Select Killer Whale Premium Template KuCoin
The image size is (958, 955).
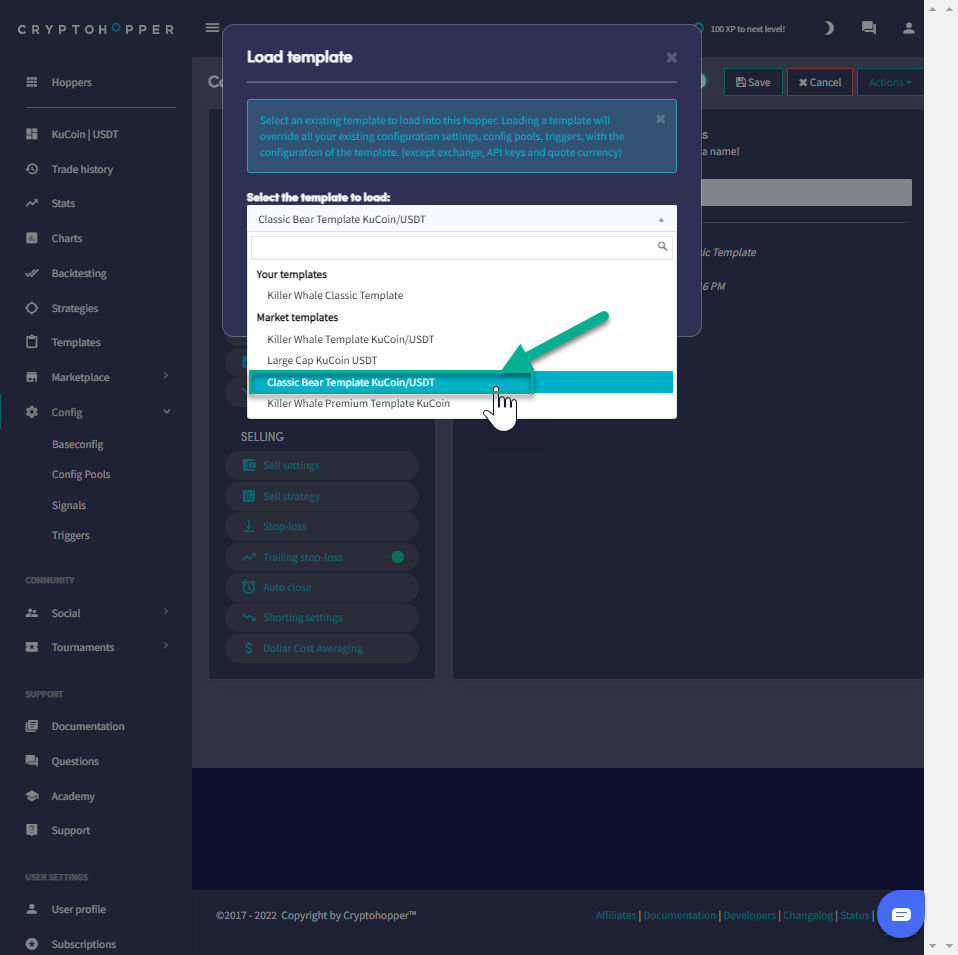358,404
